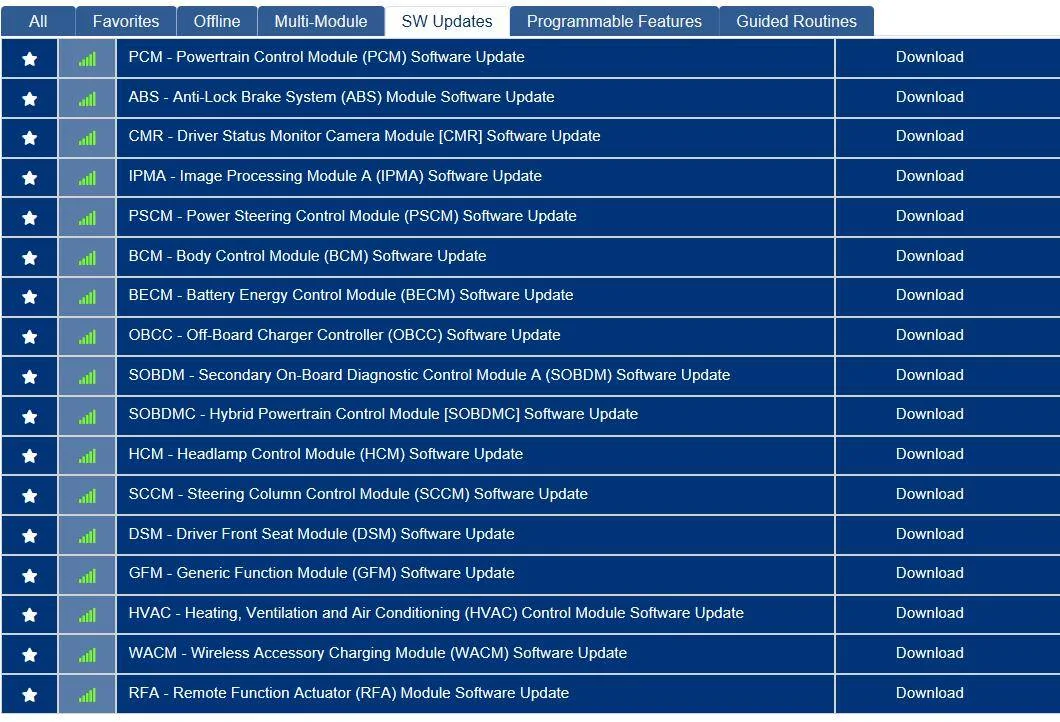
Task: Click signal strength icon in IPMA row
Action: point(87,178)
